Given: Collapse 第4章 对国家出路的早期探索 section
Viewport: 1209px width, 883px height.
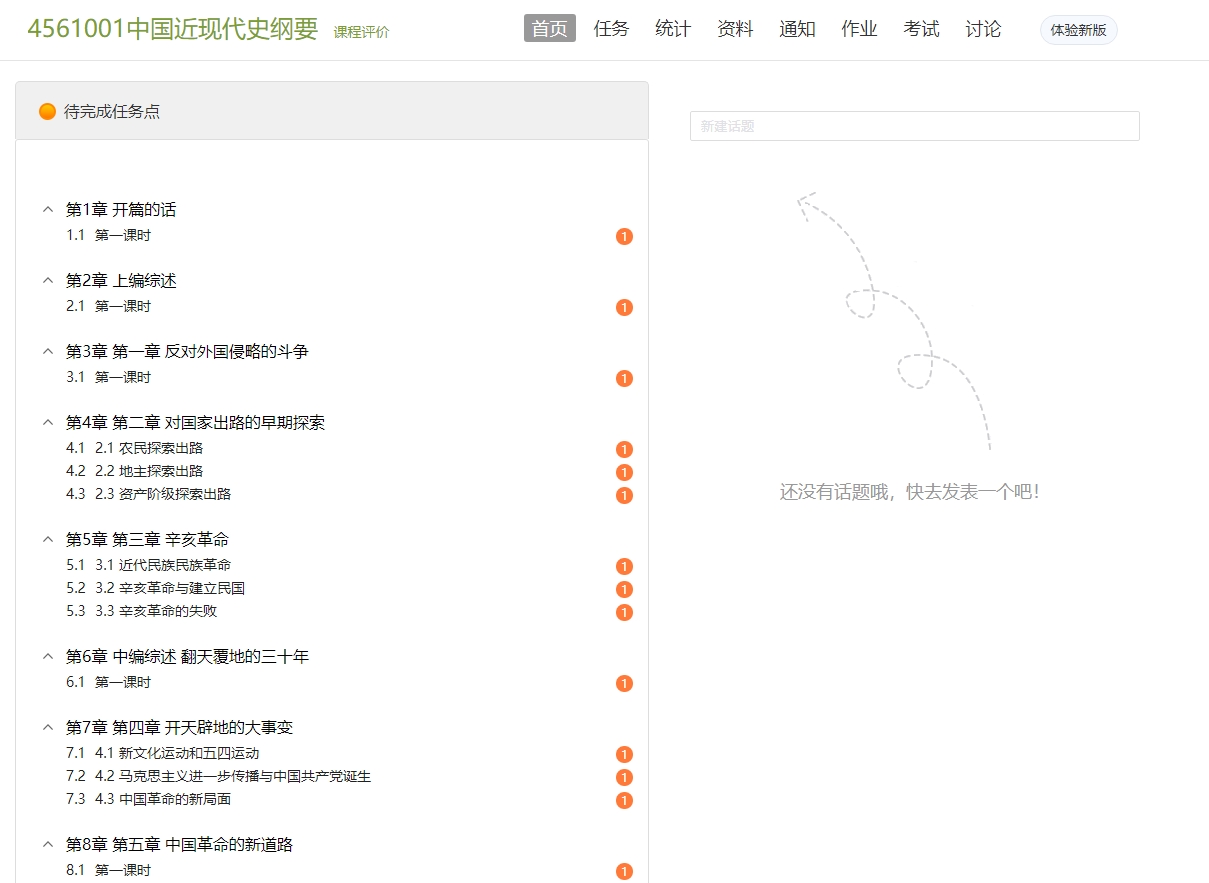Looking at the screenshot, I should (47, 423).
